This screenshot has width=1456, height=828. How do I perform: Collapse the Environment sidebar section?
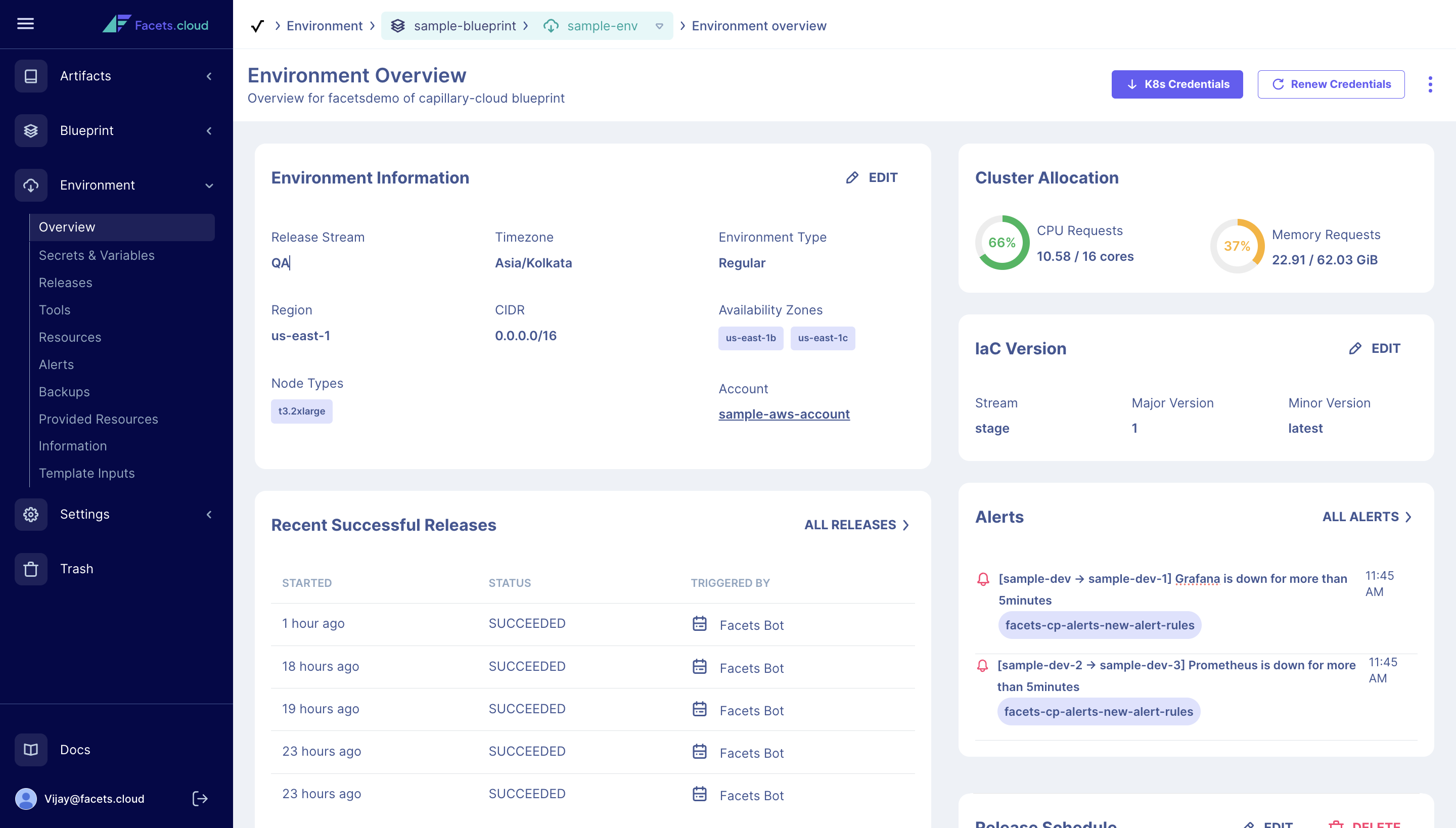(209, 186)
